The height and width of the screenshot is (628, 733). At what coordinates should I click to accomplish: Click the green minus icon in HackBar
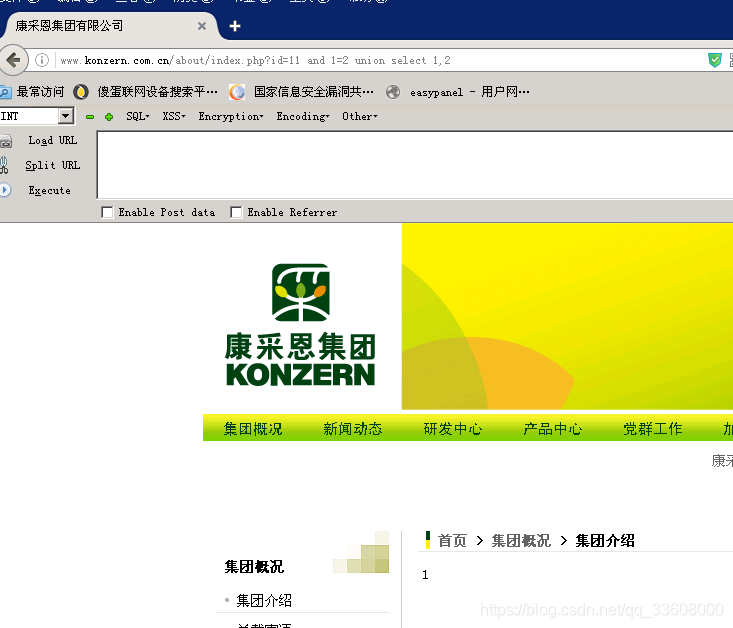tap(90, 117)
